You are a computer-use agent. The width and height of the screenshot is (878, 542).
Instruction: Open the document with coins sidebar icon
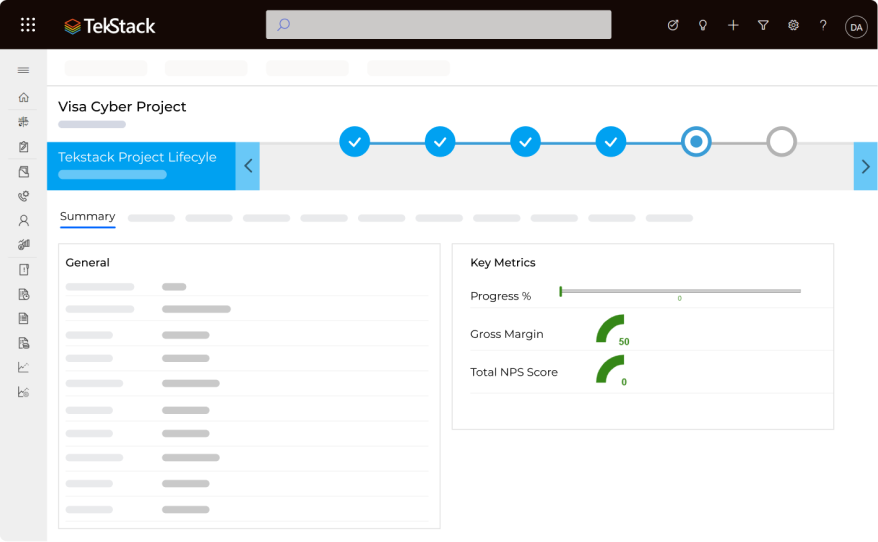(x=24, y=343)
